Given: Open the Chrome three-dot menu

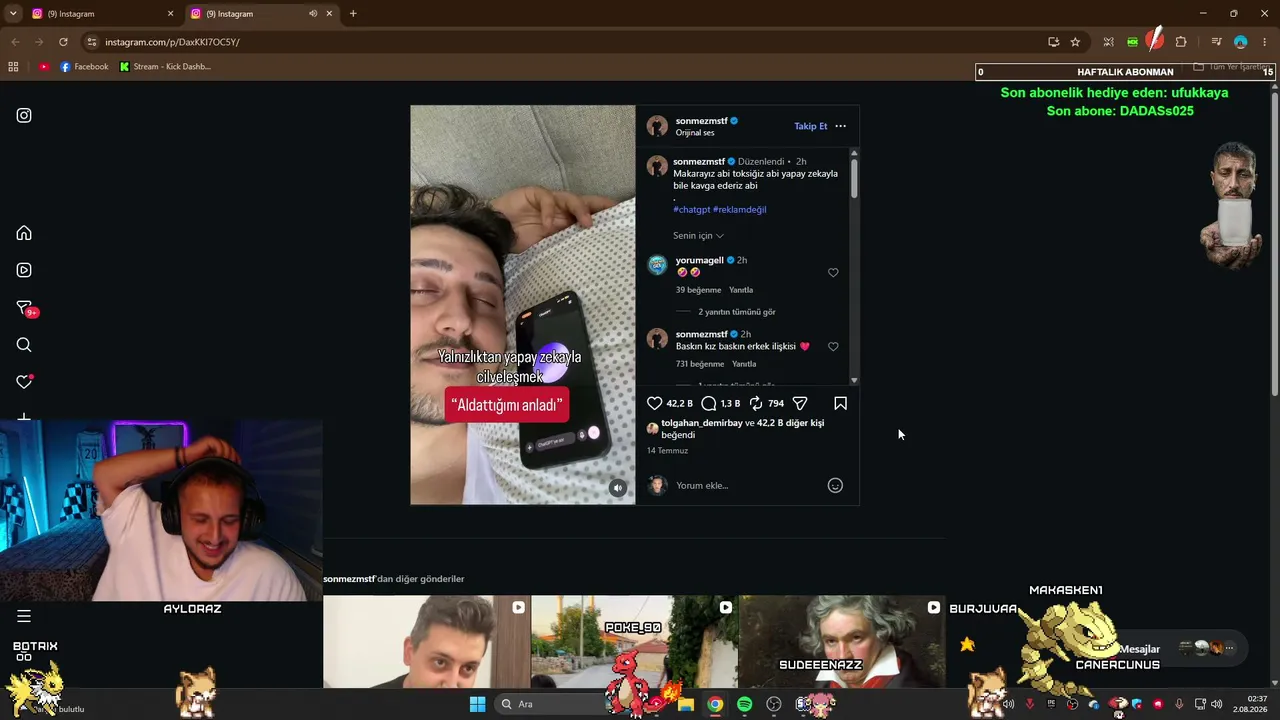Looking at the screenshot, I should pos(1265,42).
